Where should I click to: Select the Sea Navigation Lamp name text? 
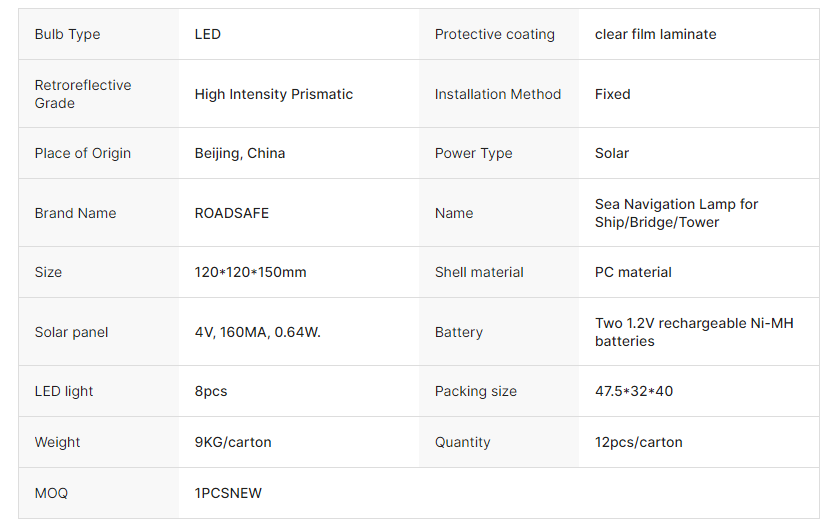coord(676,213)
